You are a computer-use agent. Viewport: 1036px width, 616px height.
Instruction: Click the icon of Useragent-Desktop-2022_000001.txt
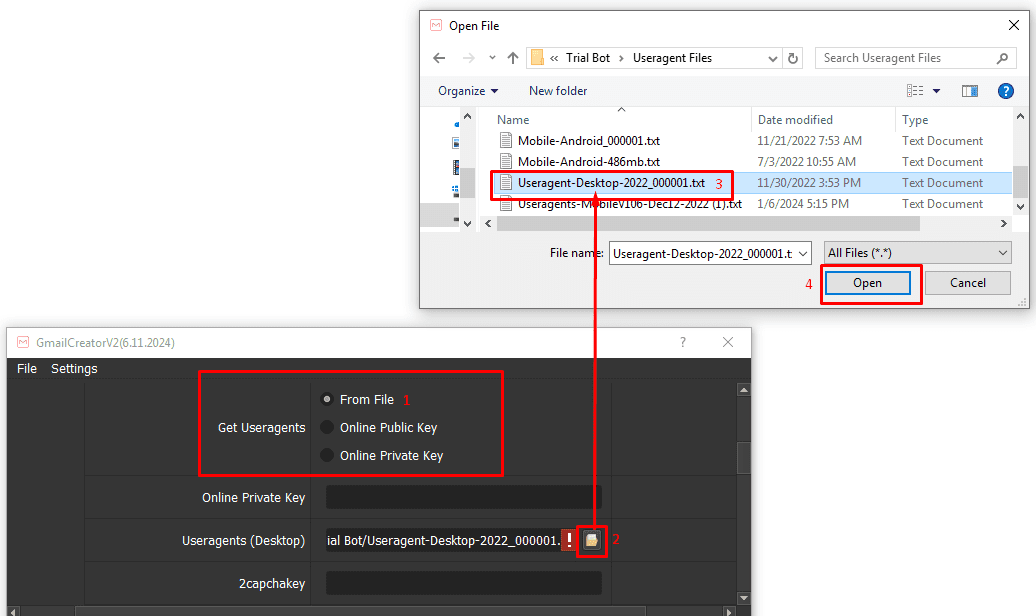point(506,183)
